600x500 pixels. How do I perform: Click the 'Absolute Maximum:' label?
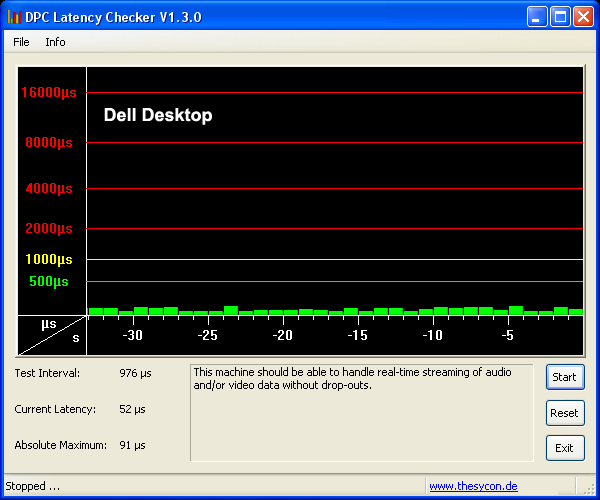(x=61, y=445)
